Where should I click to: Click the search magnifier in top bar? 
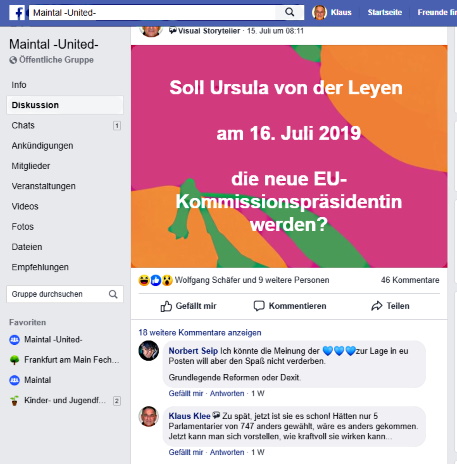click(290, 12)
